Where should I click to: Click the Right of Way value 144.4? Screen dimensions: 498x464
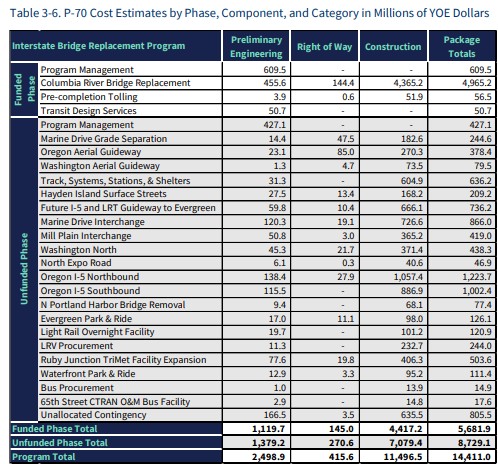pyautogui.click(x=343, y=83)
